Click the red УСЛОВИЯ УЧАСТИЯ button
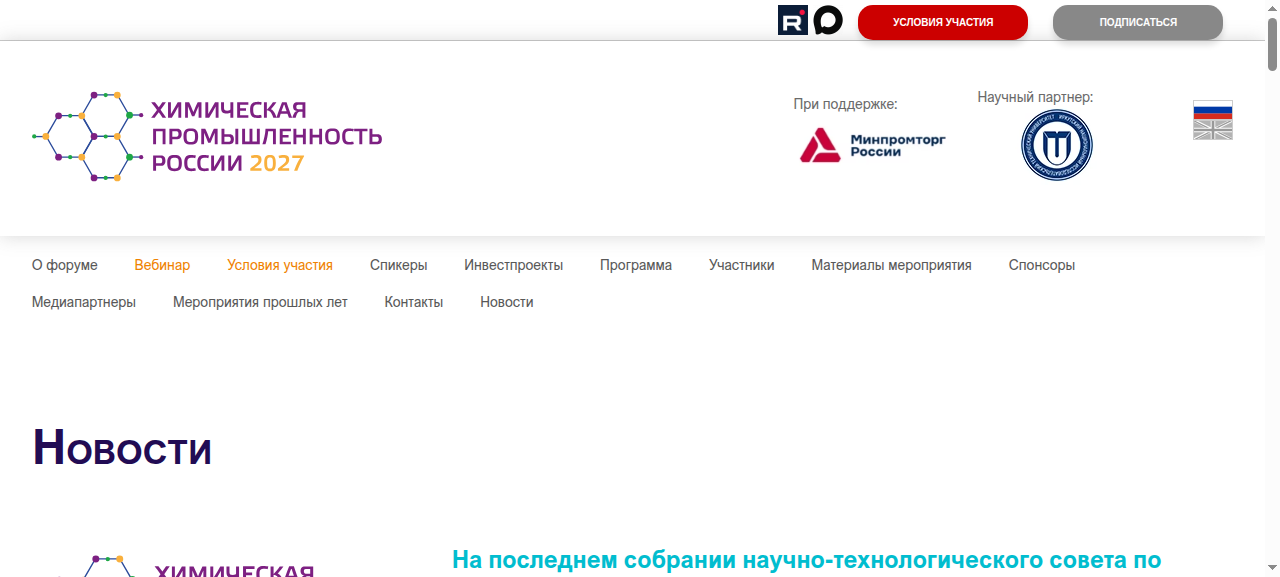 pos(943,22)
